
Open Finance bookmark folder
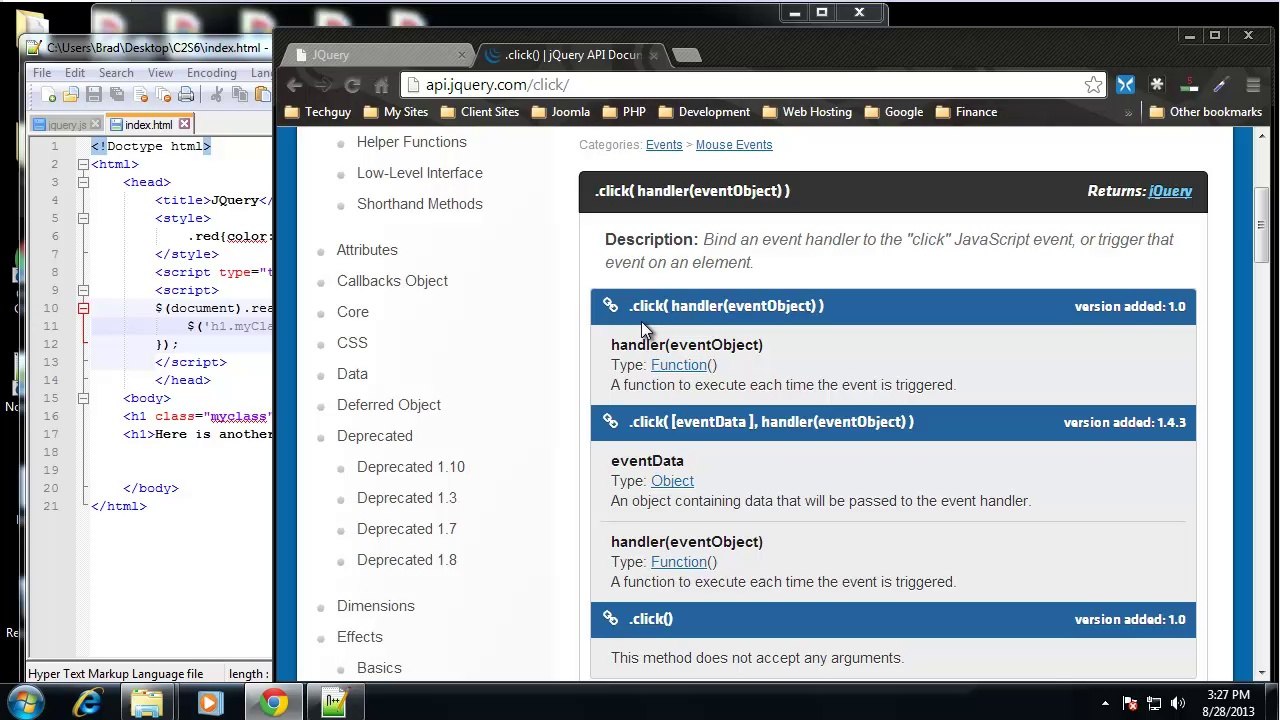(x=966, y=112)
